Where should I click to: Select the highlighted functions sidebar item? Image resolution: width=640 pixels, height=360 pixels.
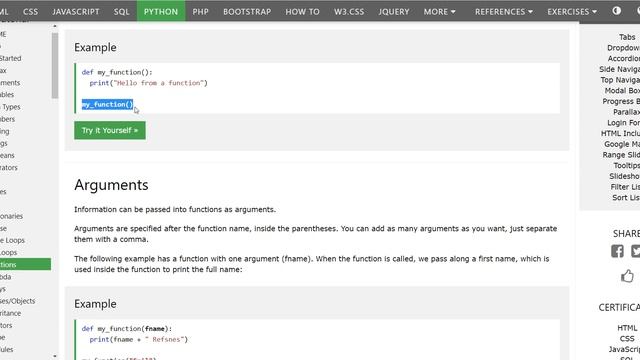[x=25, y=264]
